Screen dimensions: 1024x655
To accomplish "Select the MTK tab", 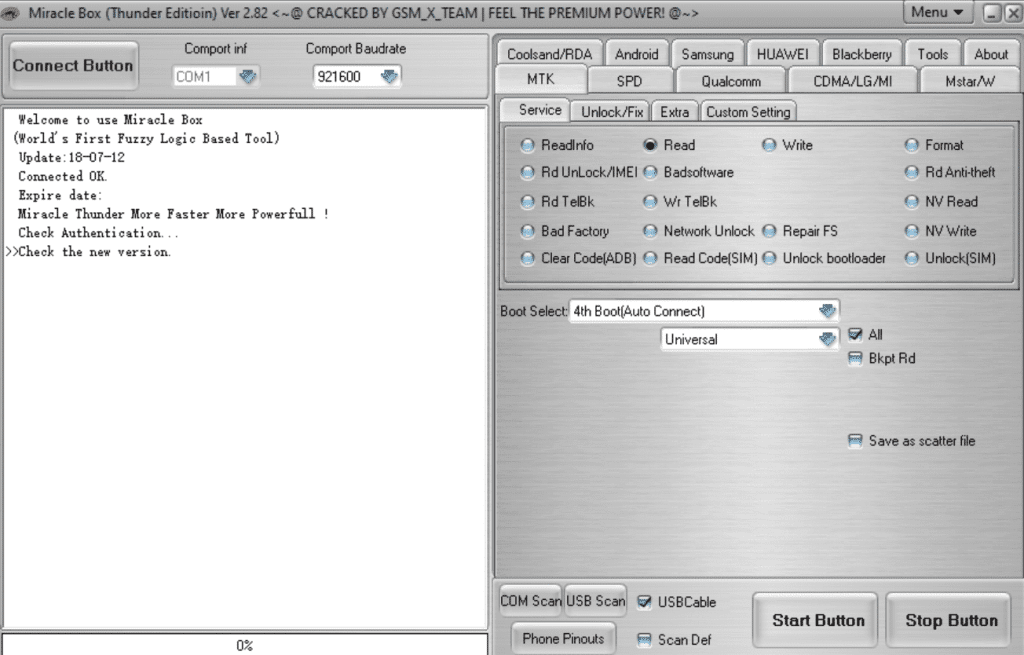I will tap(541, 80).
